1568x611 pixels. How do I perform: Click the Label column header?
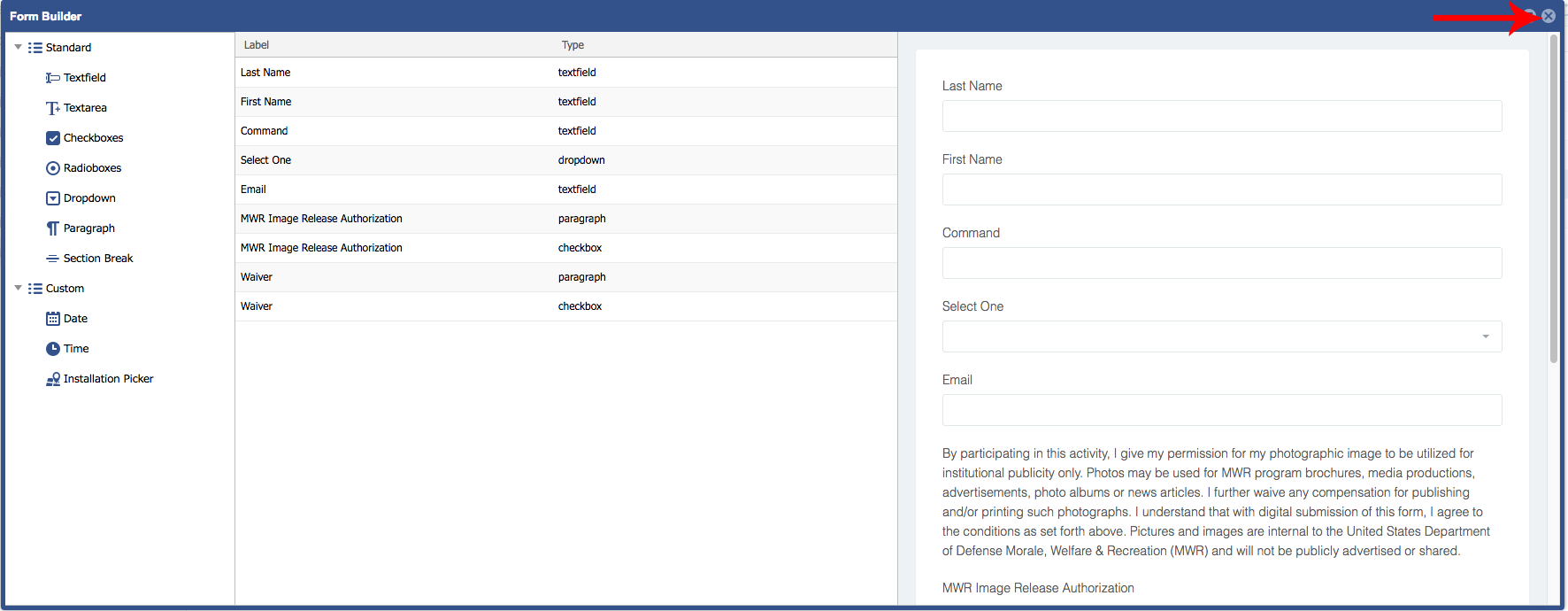point(257,45)
